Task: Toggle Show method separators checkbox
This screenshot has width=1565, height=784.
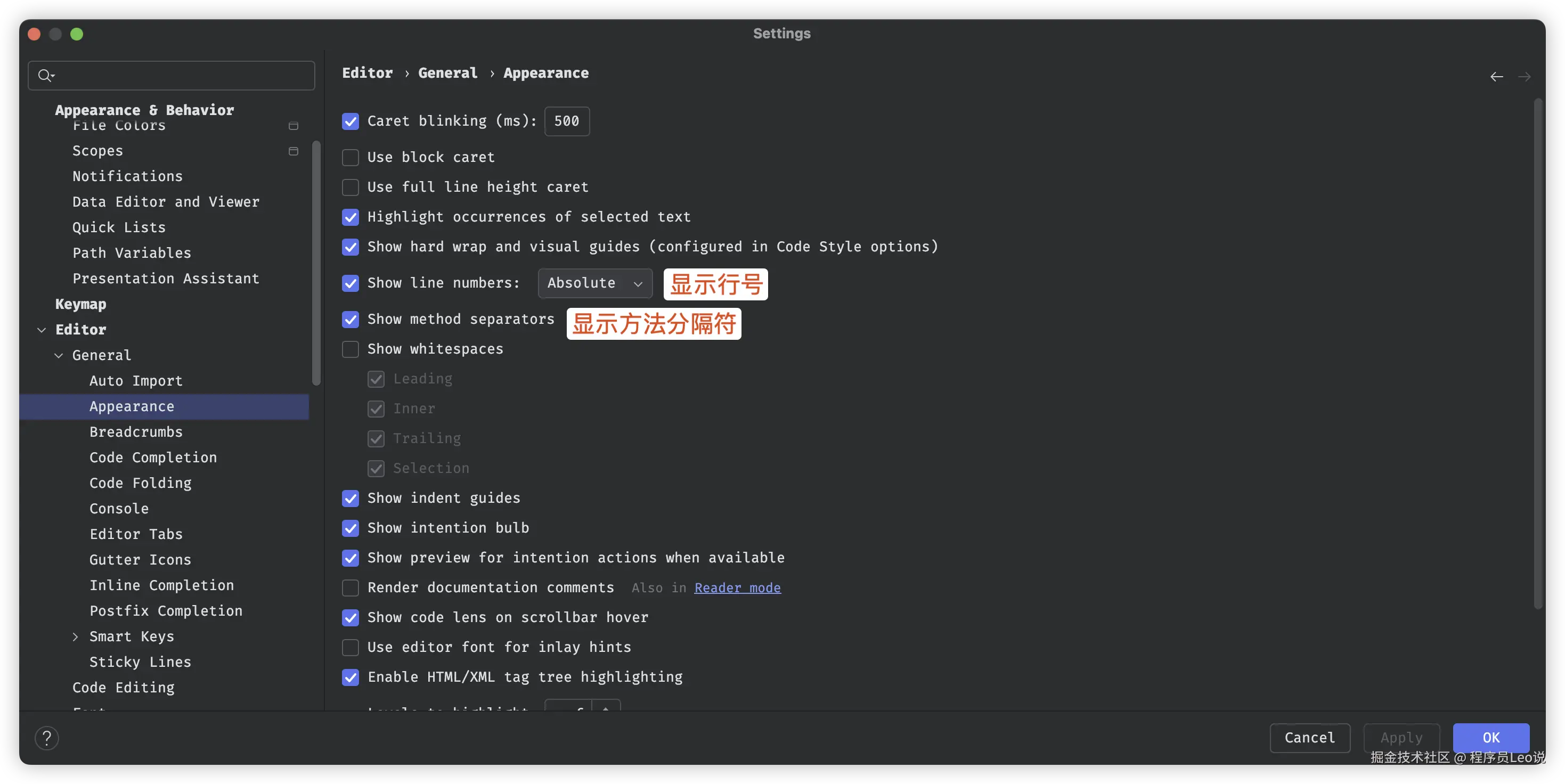Action: point(351,320)
